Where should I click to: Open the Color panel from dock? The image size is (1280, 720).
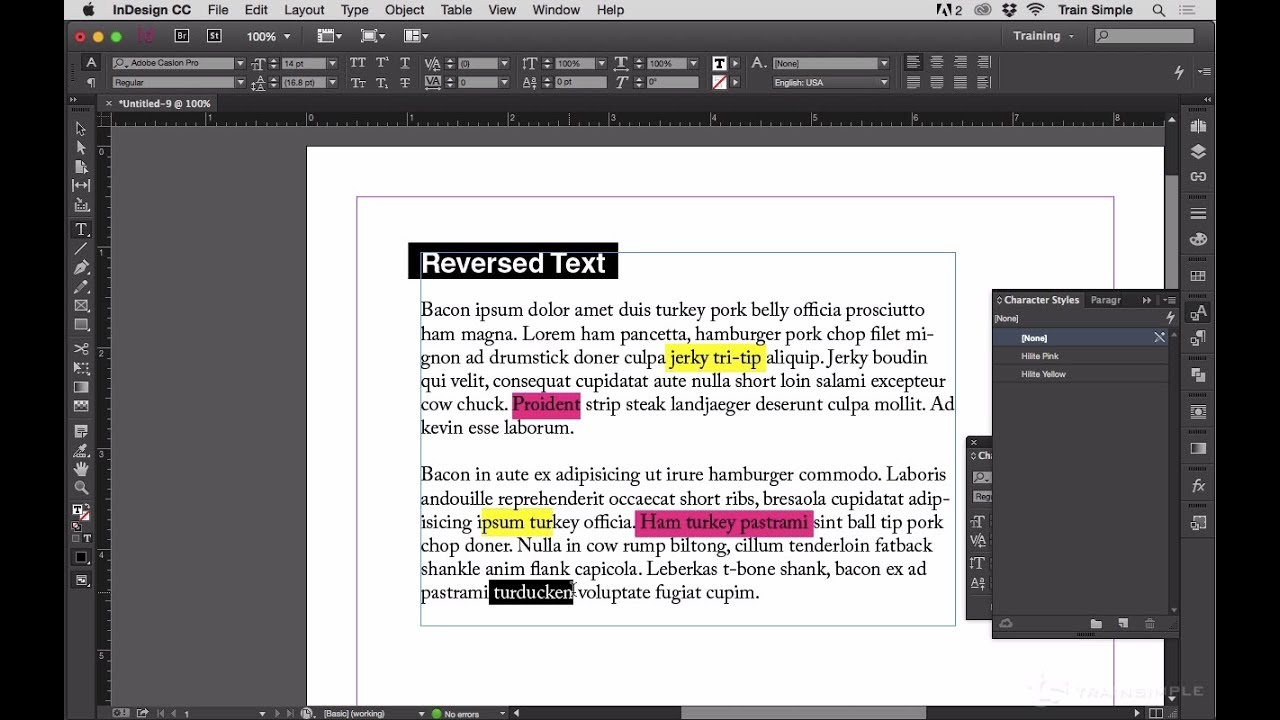click(x=1198, y=240)
